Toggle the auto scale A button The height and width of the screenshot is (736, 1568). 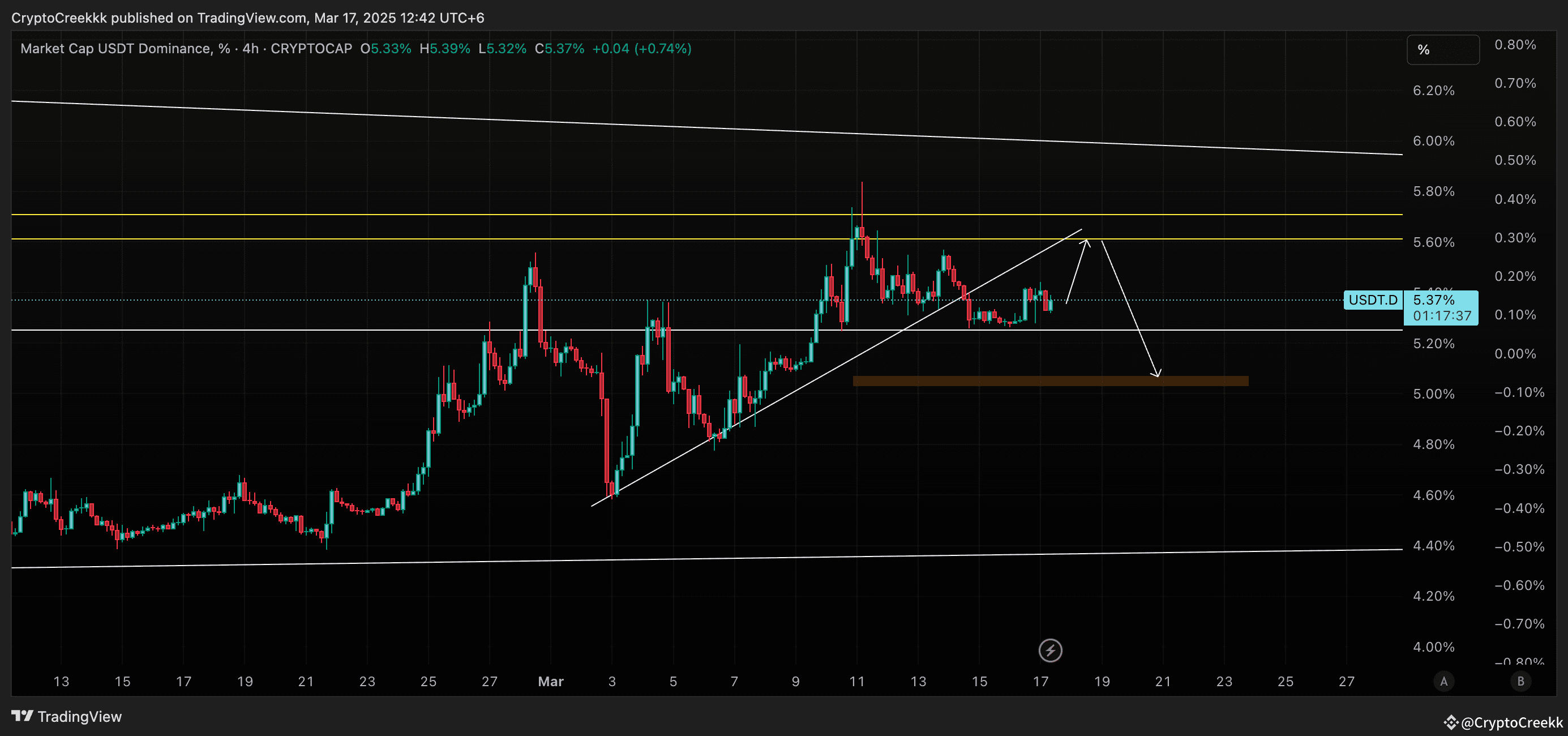[x=1444, y=681]
